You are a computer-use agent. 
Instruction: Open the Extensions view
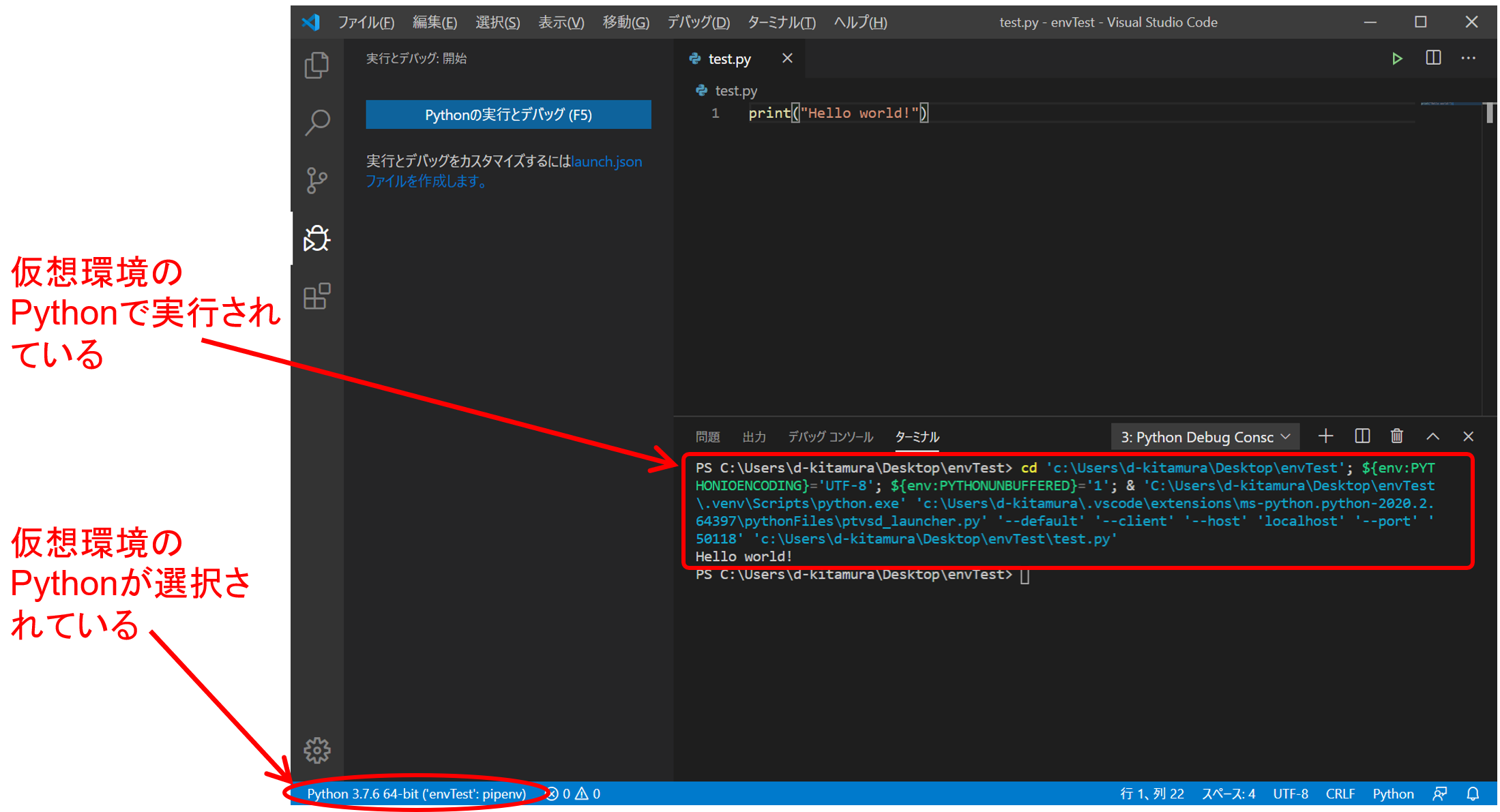pos(317,297)
